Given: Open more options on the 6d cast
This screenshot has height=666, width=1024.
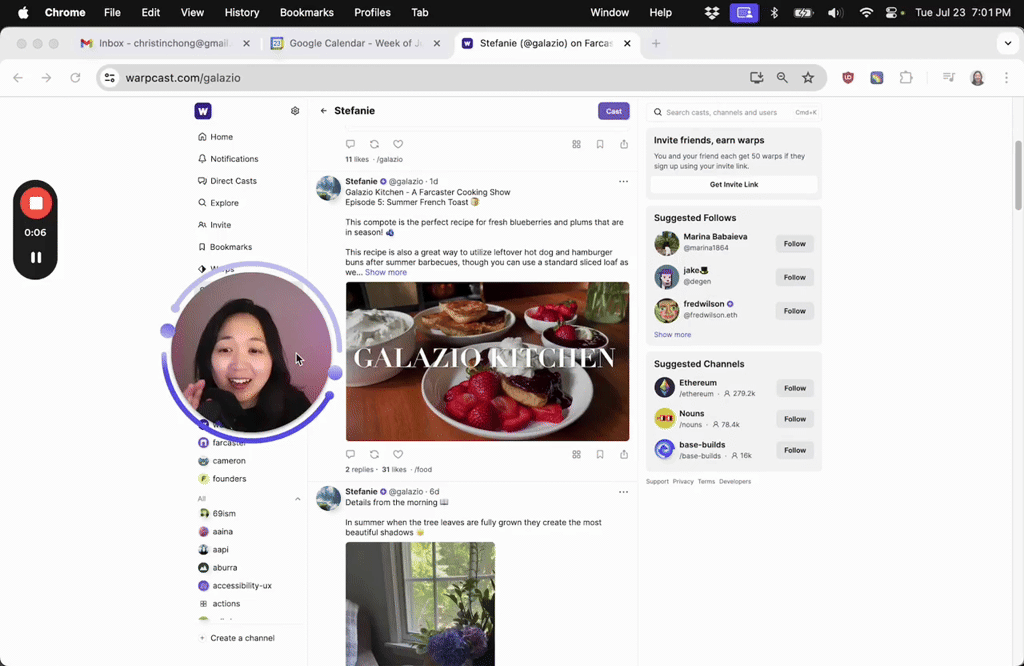Looking at the screenshot, I should click(x=624, y=492).
